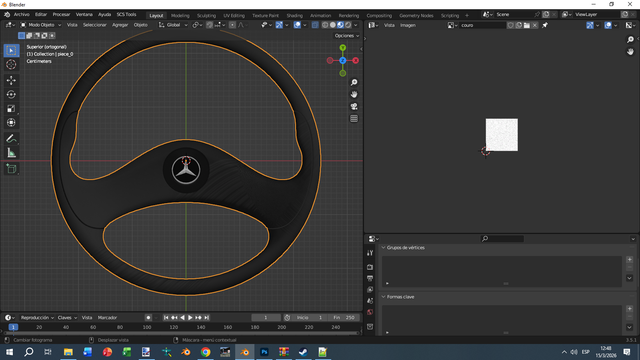Select the Select Box tool in the 3D viewport toolbar
This screenshot has height=360, width=640.
pyautogui.click(x=11, y=51)
